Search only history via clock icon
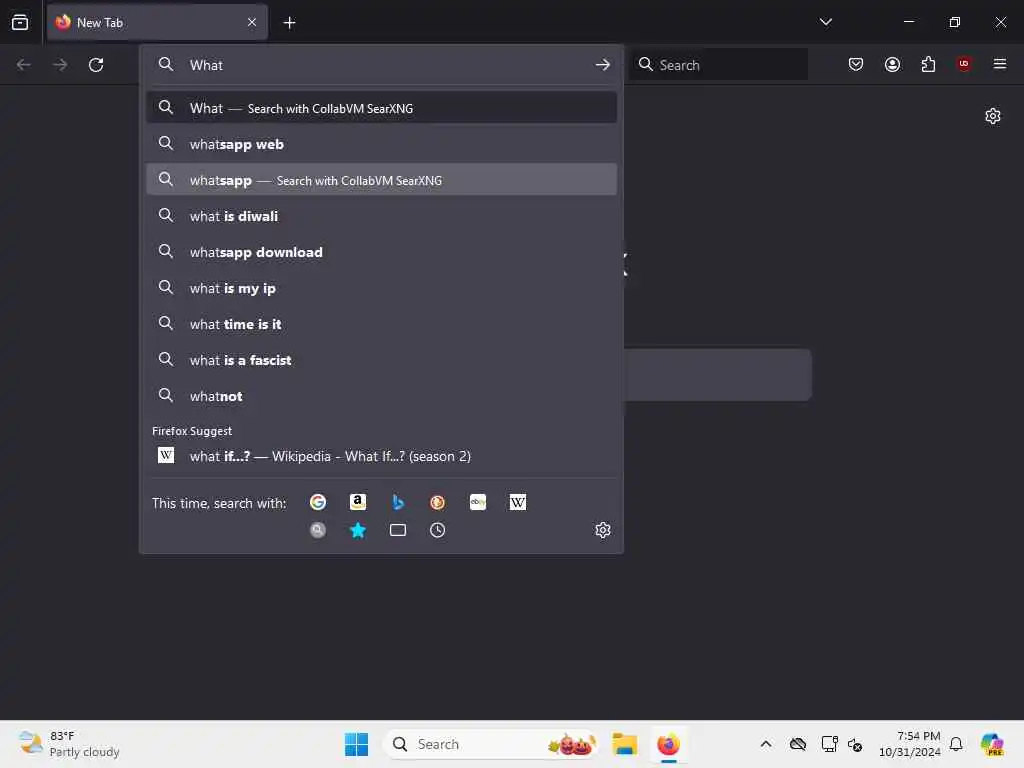This screenshot has width=1024, height=768. click(438, 530)
